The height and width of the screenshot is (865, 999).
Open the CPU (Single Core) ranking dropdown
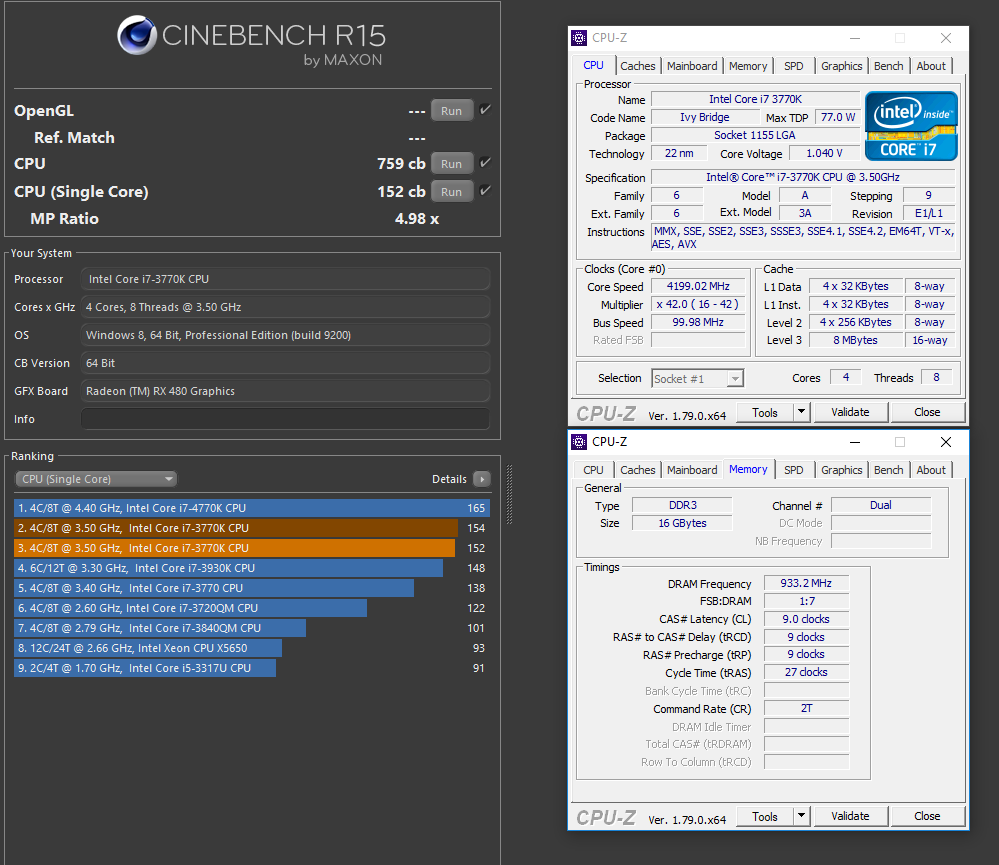96,479
